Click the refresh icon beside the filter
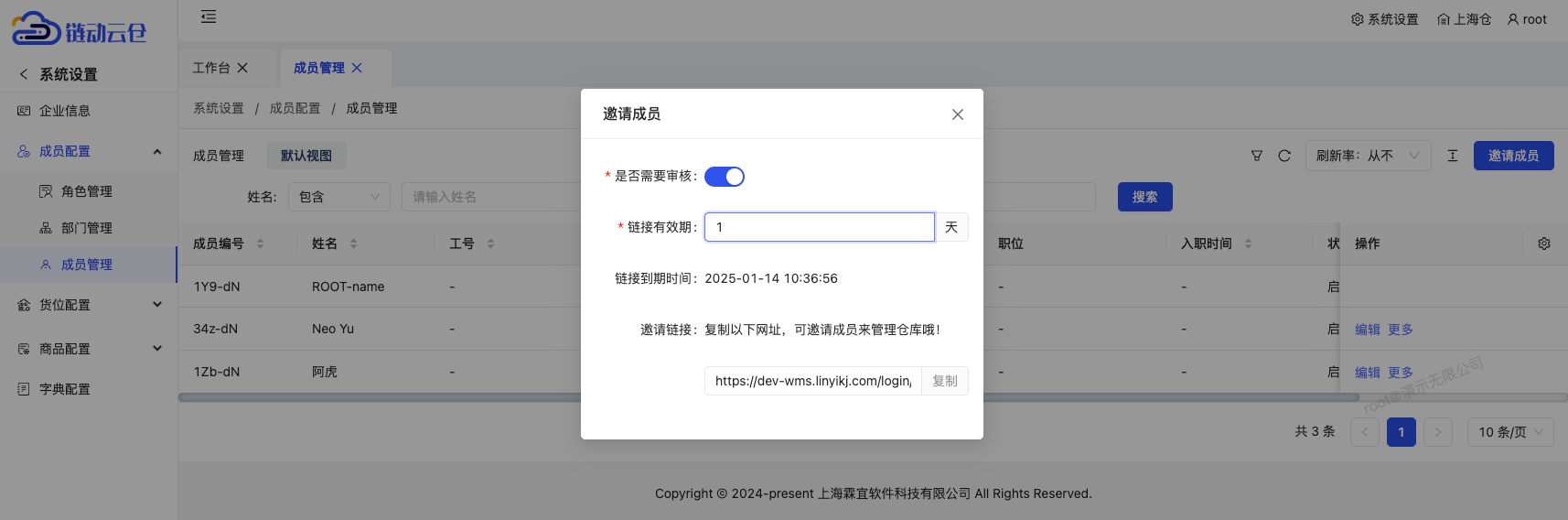 (x=1284, y=156)
